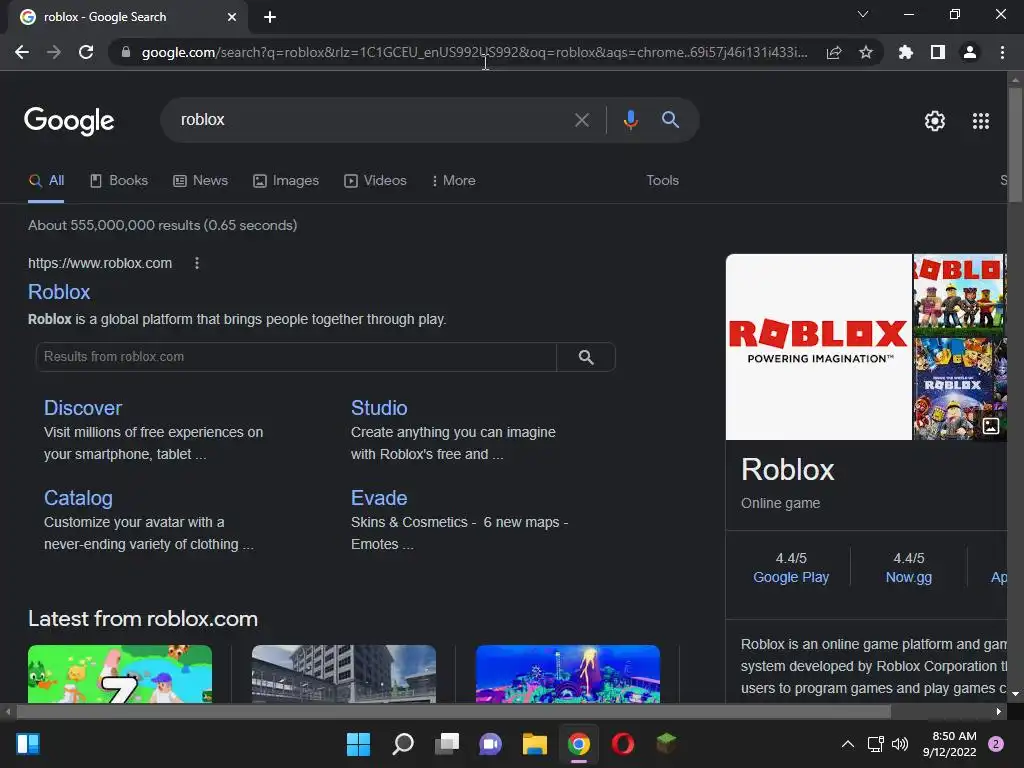The height and width of the screenshot is (768, 1024).
Task: Search within roblox.com magnifier button
Action: 586,357
